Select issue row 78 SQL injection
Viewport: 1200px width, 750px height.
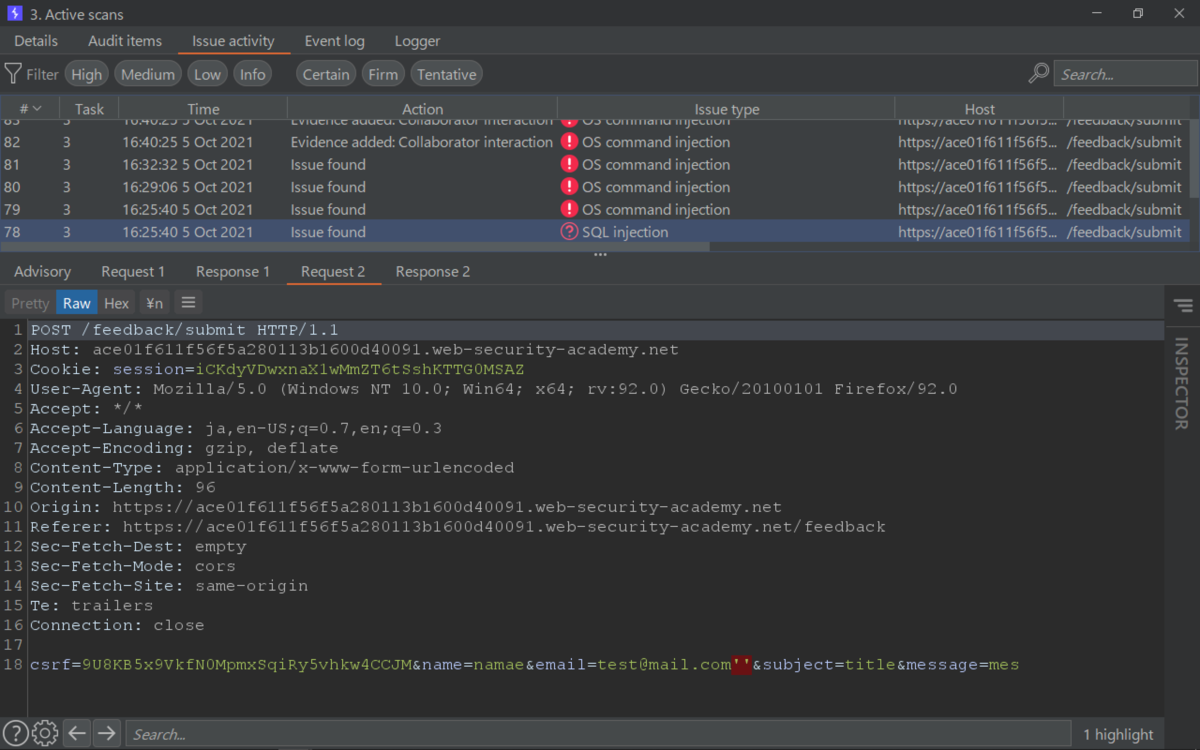point(595,231)
